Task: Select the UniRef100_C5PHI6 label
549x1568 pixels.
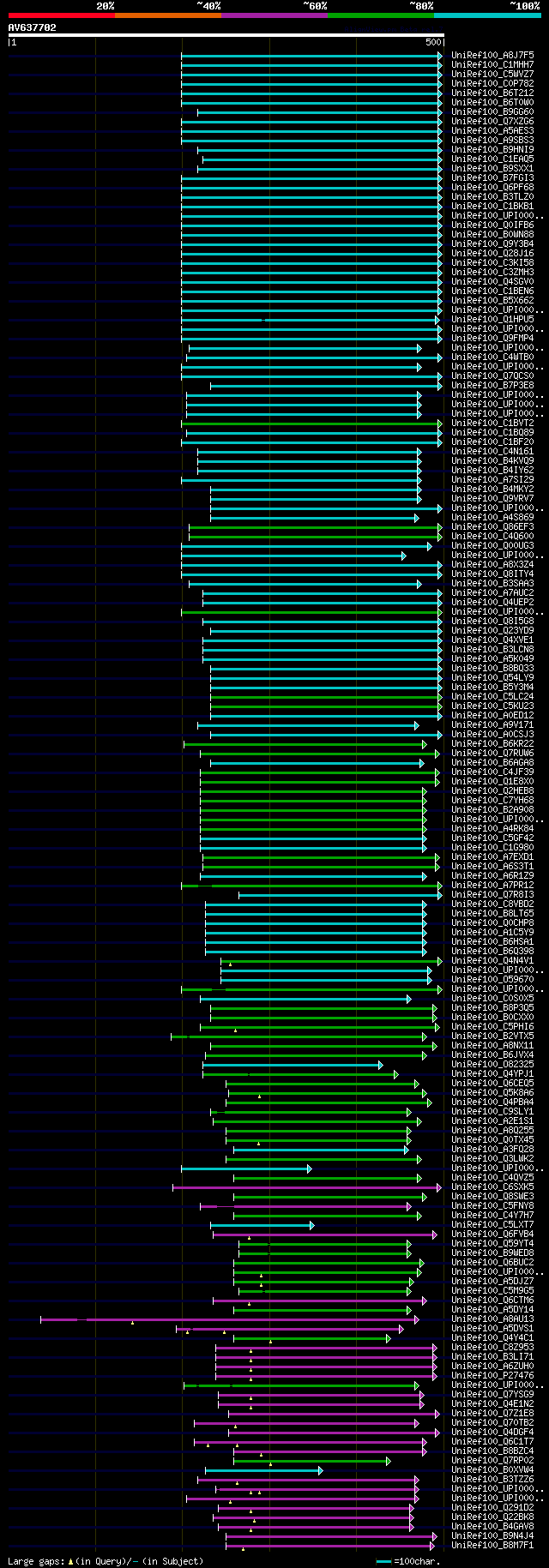Action: click(x=492, y=1026)
